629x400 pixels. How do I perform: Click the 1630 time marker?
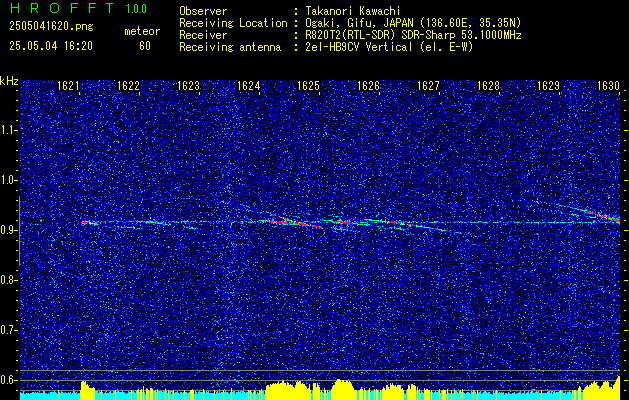click(x=609, y=86)
